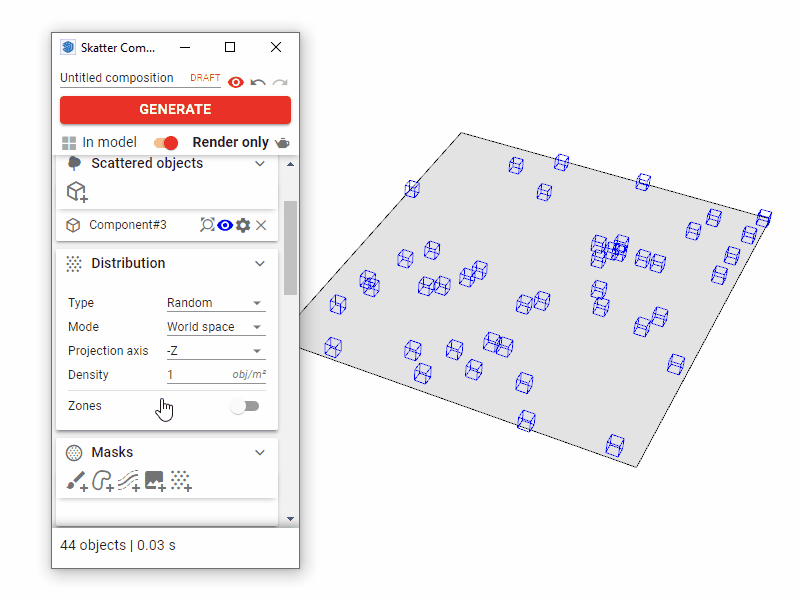Image resolution: width=800 pixels, height=600 pixels.
Task: Open settings gear for Component#3
Action: [x=243, y=225]
